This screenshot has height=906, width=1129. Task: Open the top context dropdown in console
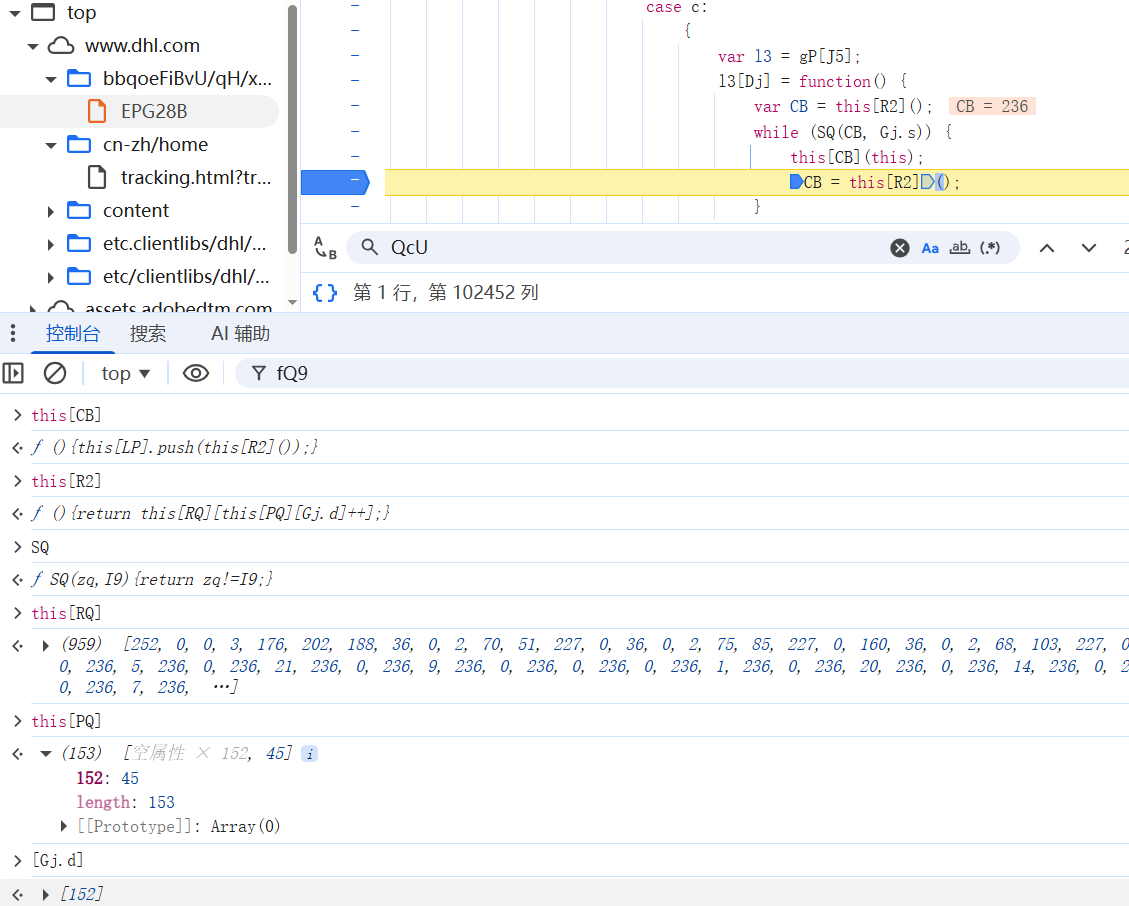point(125,373)
